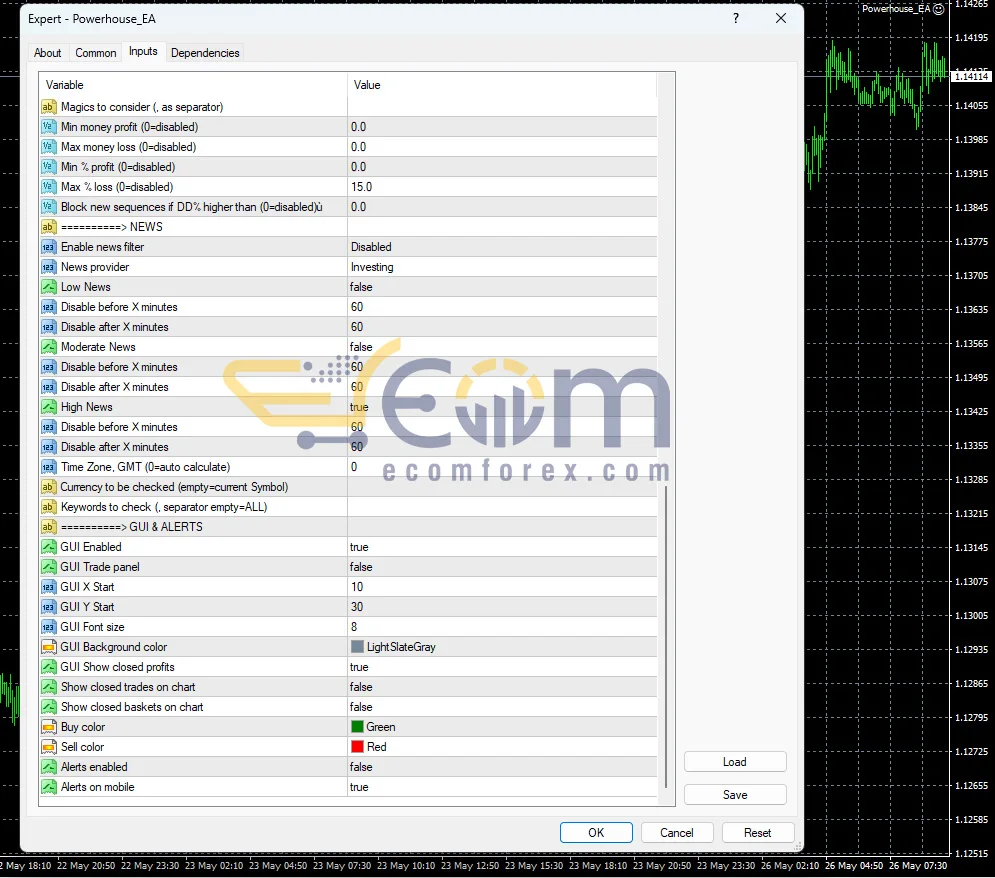Click icon beside Max % loss row

coord(48,187)
